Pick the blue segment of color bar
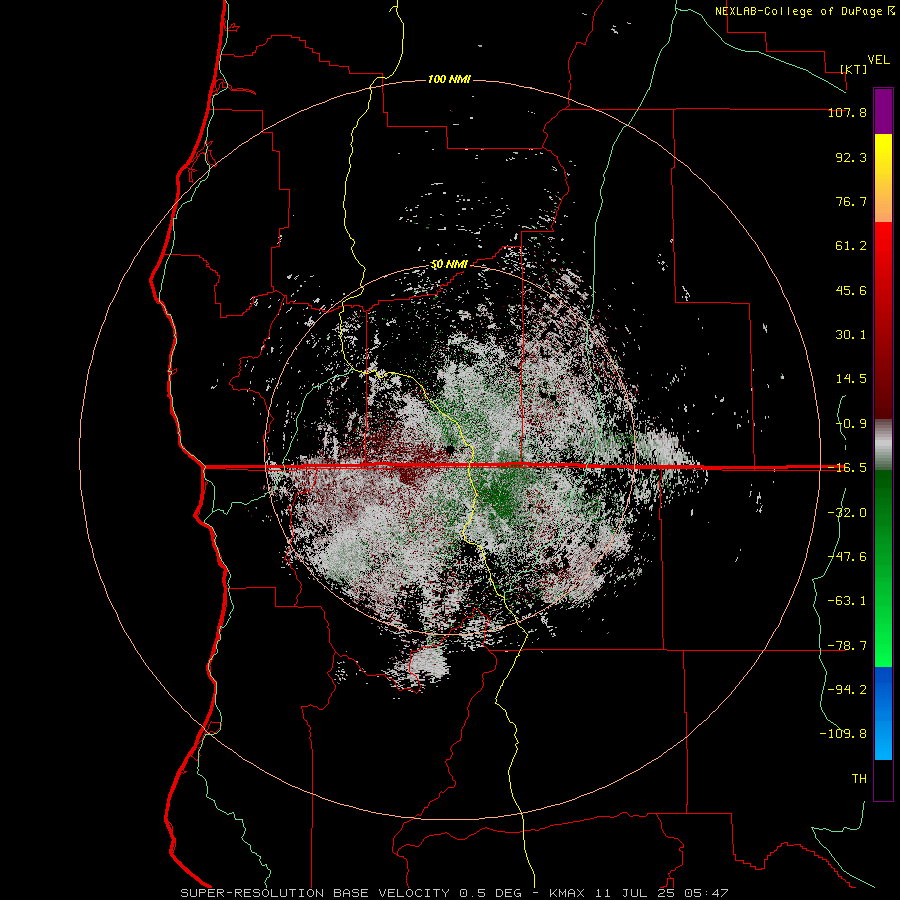900x900 pixels. point(883,713)
